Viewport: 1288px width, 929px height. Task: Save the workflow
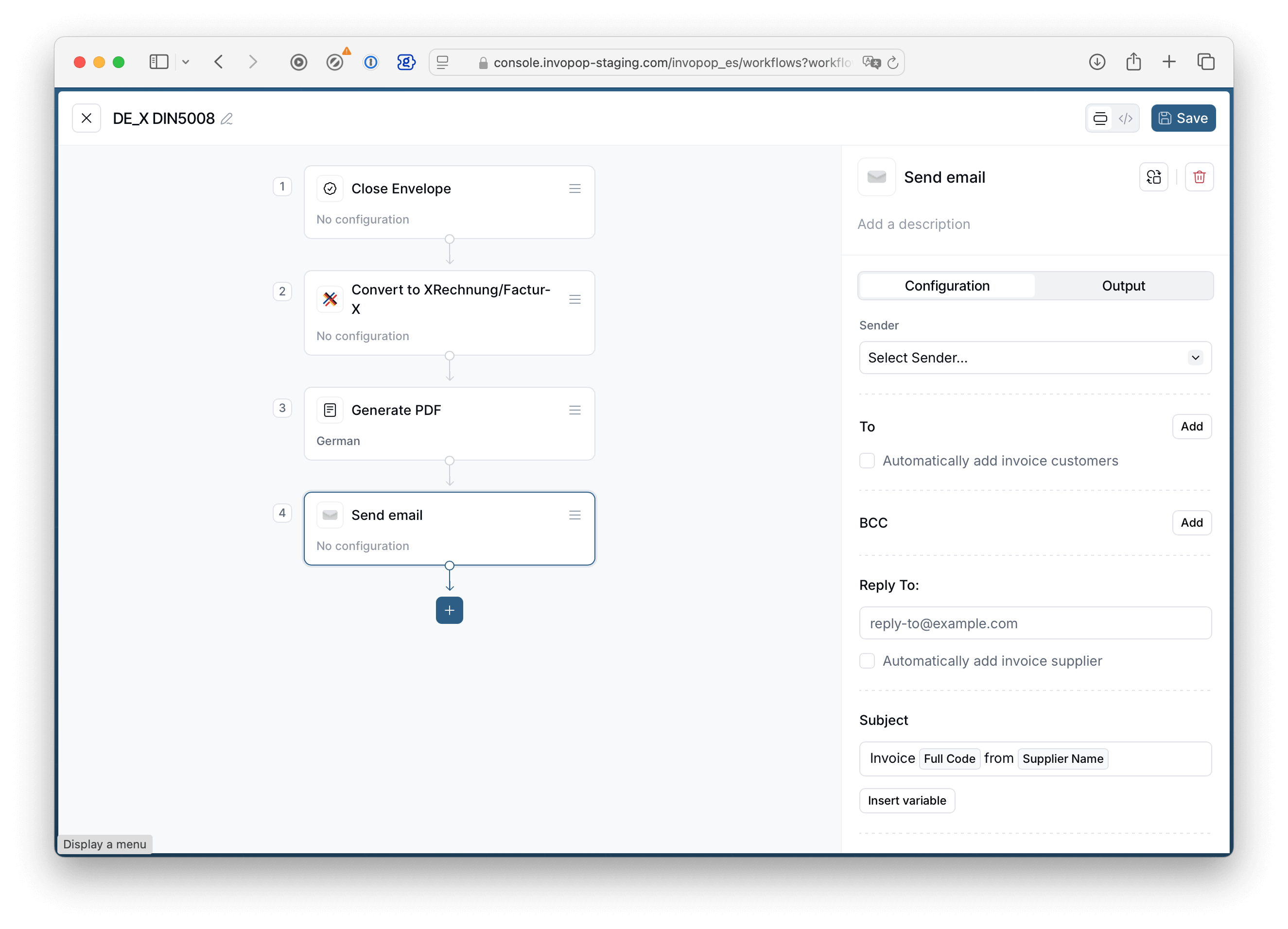click(x=1183, y=118)
